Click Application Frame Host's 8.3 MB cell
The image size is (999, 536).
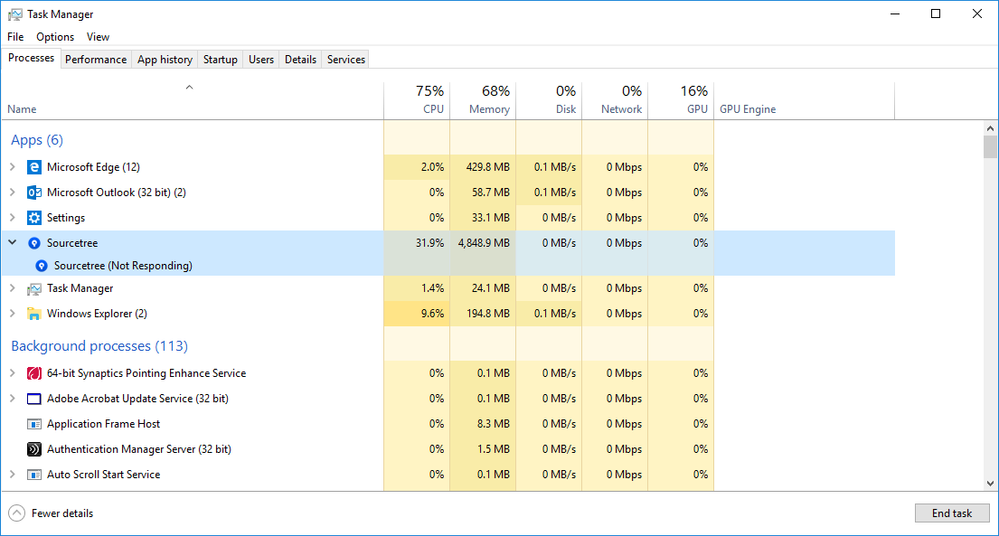click(483, 424)
